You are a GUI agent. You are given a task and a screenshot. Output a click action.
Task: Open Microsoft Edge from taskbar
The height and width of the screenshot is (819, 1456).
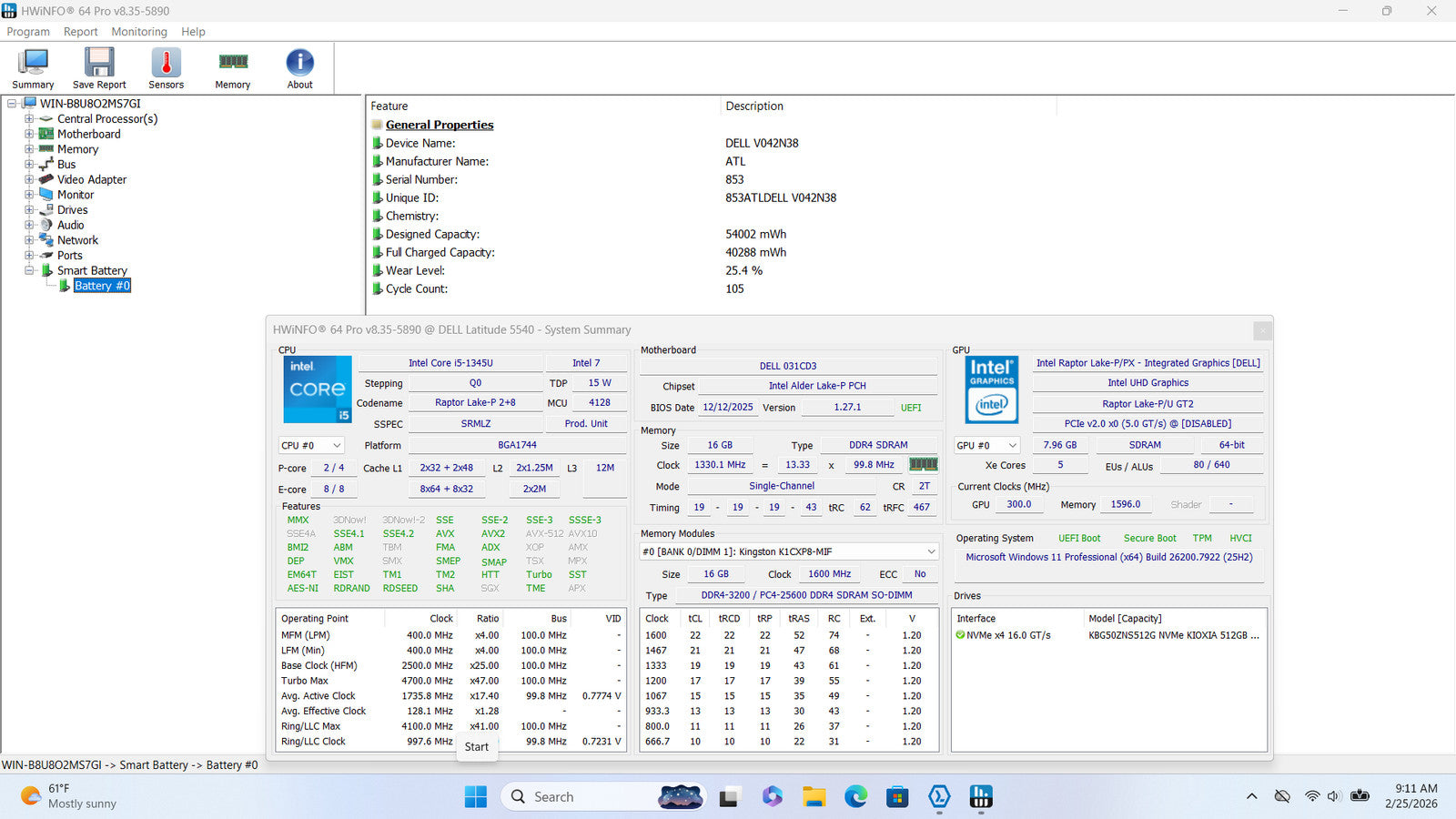tap(855, 797)
